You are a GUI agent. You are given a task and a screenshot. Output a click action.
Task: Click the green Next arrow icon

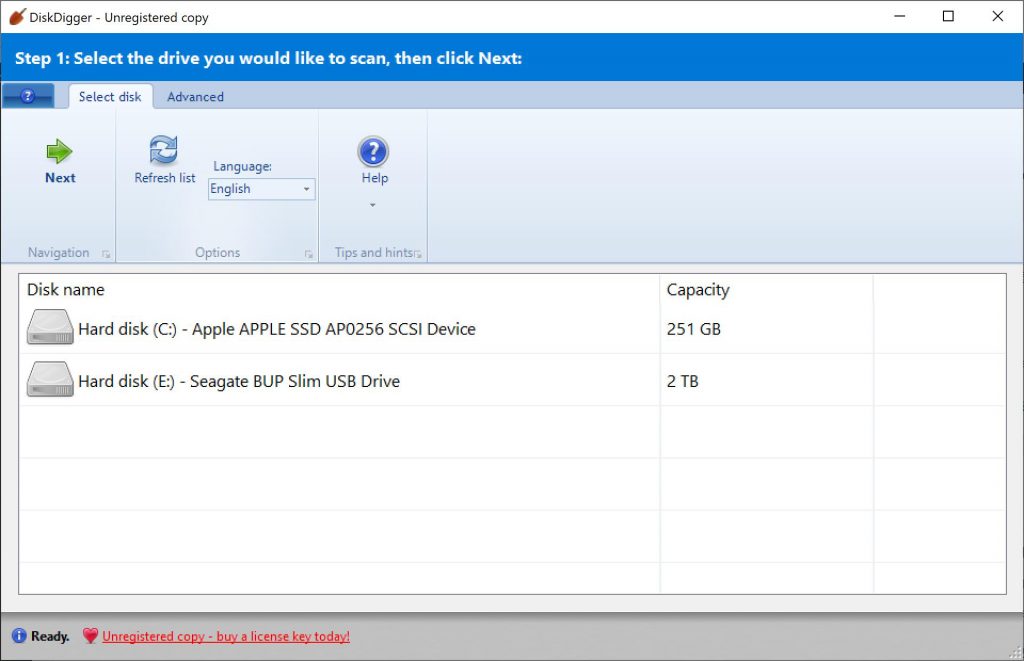tap(59, 152)
